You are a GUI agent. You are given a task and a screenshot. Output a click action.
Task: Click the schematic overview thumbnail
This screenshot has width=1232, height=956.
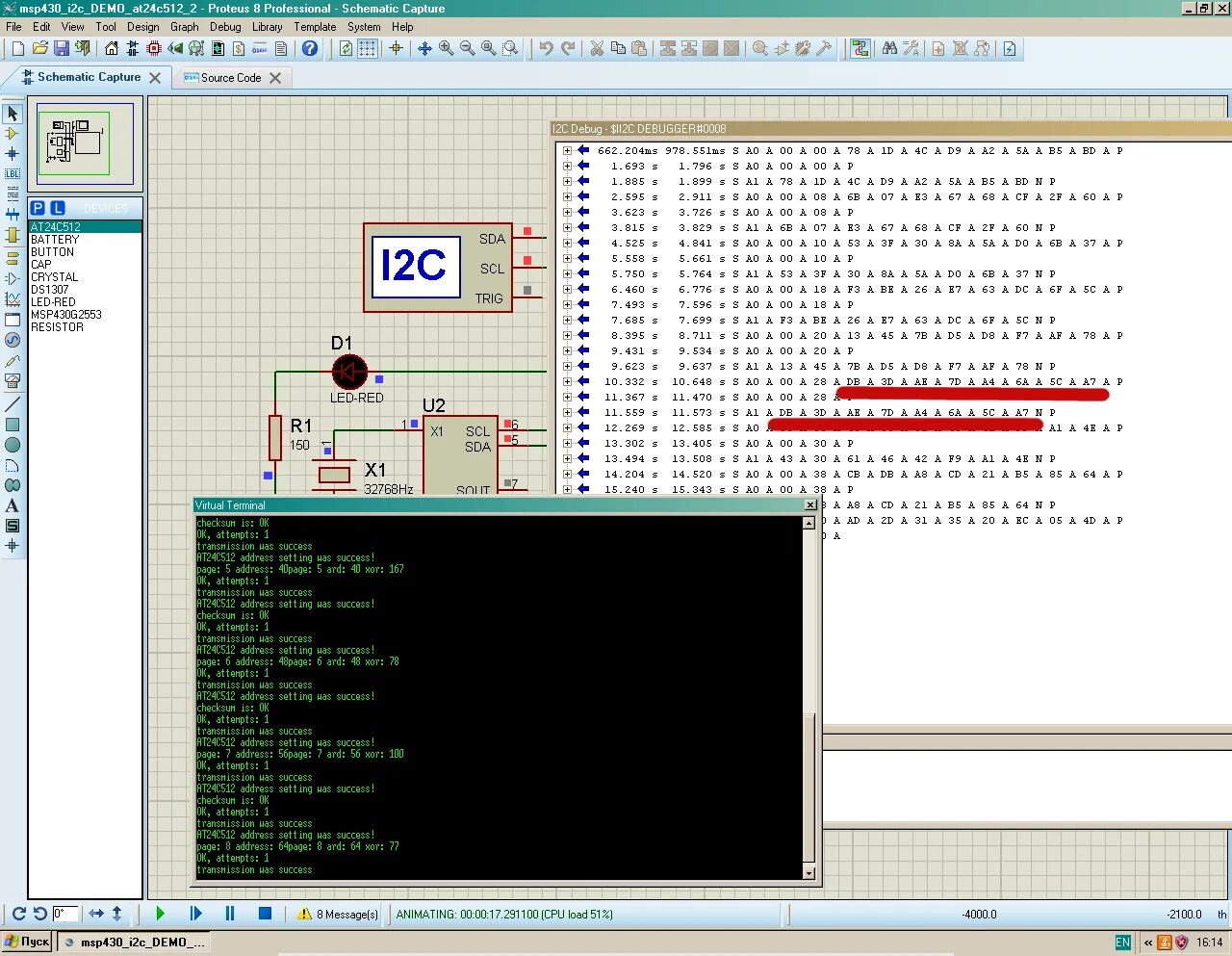(x=85, y=143)
